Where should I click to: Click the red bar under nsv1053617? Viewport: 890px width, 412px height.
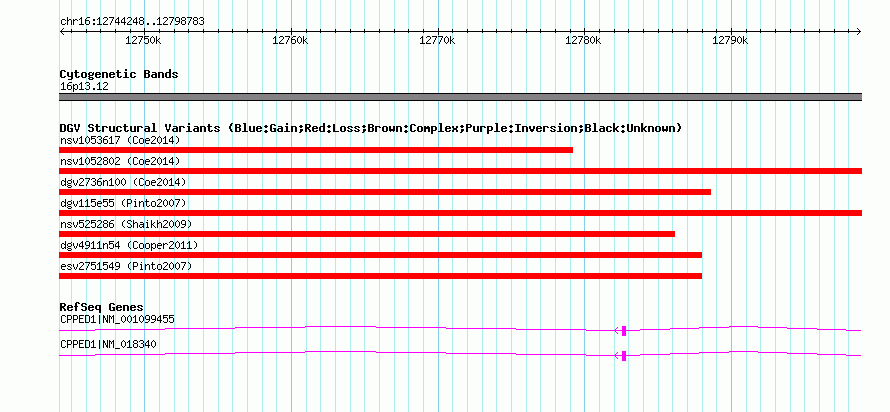(316, 150)
